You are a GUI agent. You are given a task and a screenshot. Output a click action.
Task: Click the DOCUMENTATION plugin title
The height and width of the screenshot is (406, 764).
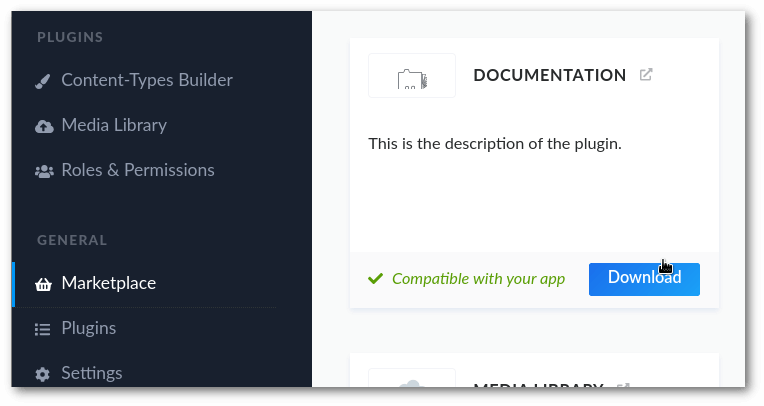point(550,75)
